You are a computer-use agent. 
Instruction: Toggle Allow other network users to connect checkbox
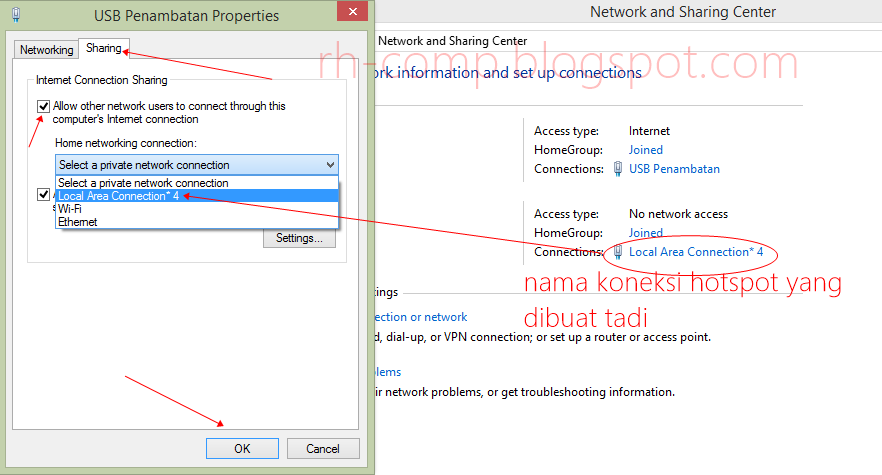click(x=43, y=106)
